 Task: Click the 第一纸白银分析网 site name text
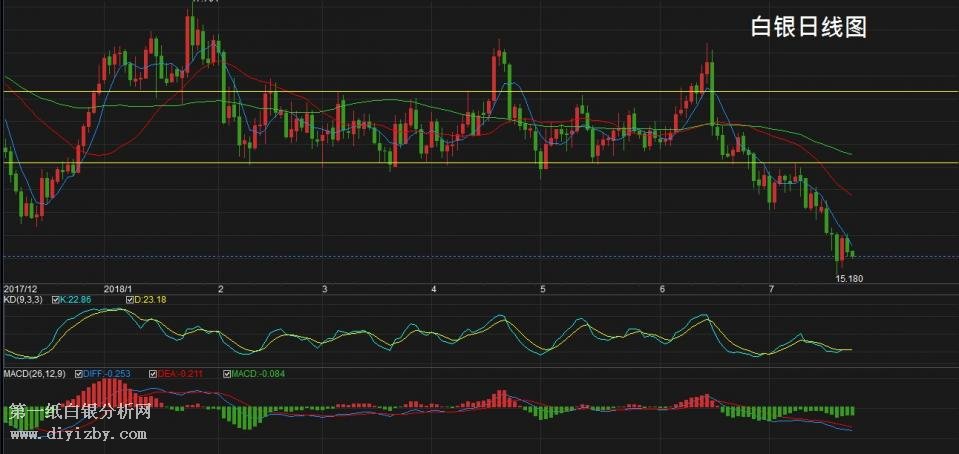[80, 412]
